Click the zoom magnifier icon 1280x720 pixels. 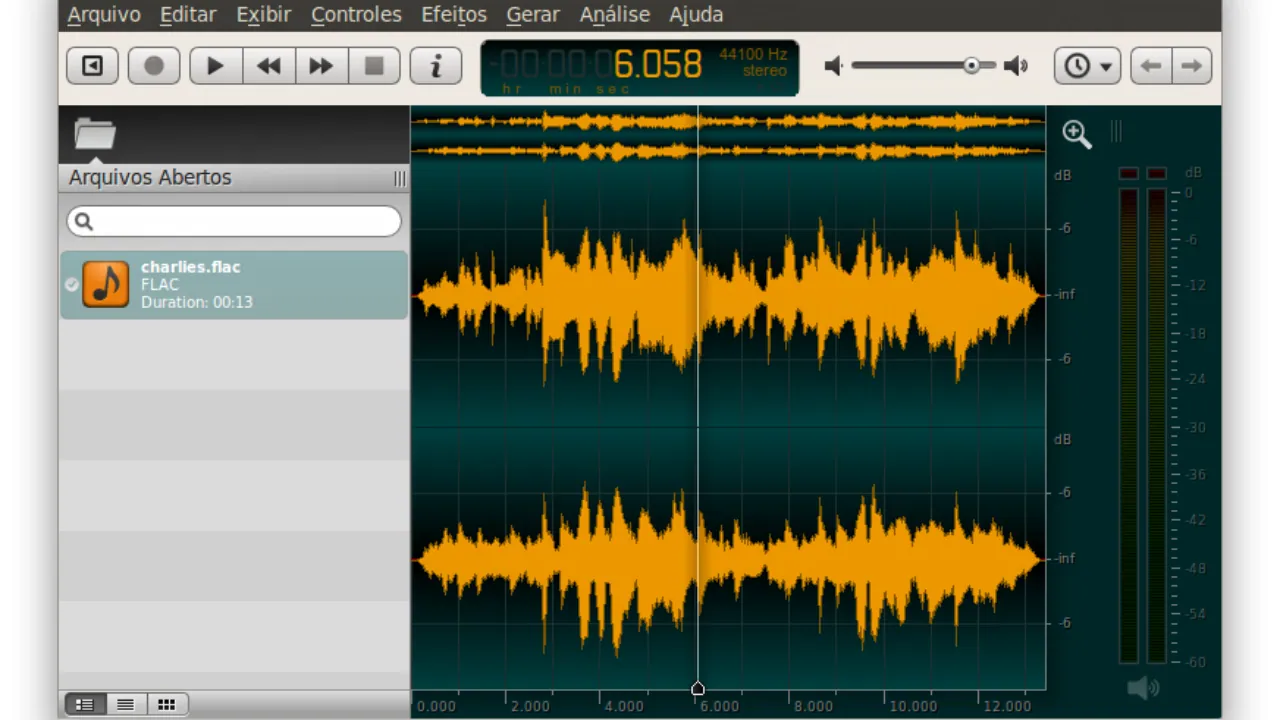click(1076, 134)
